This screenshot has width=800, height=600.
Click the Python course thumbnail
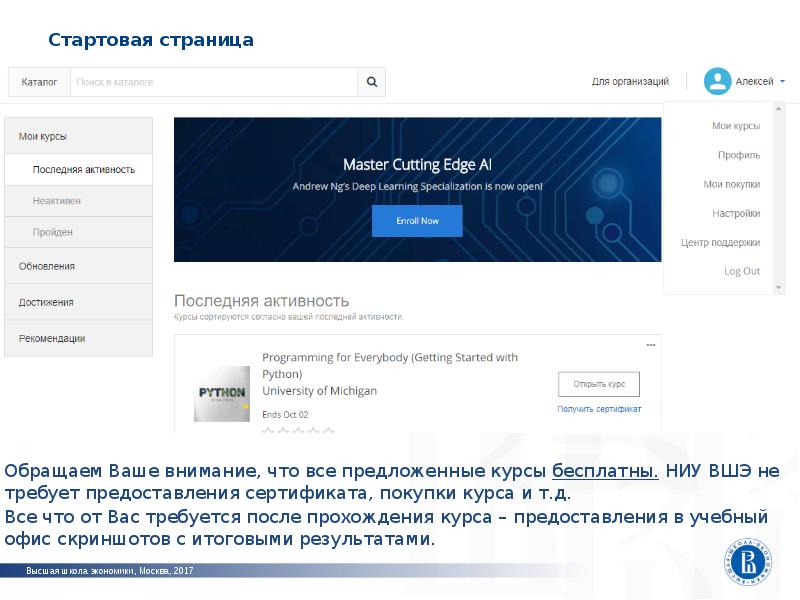click(x=221, y=393)
